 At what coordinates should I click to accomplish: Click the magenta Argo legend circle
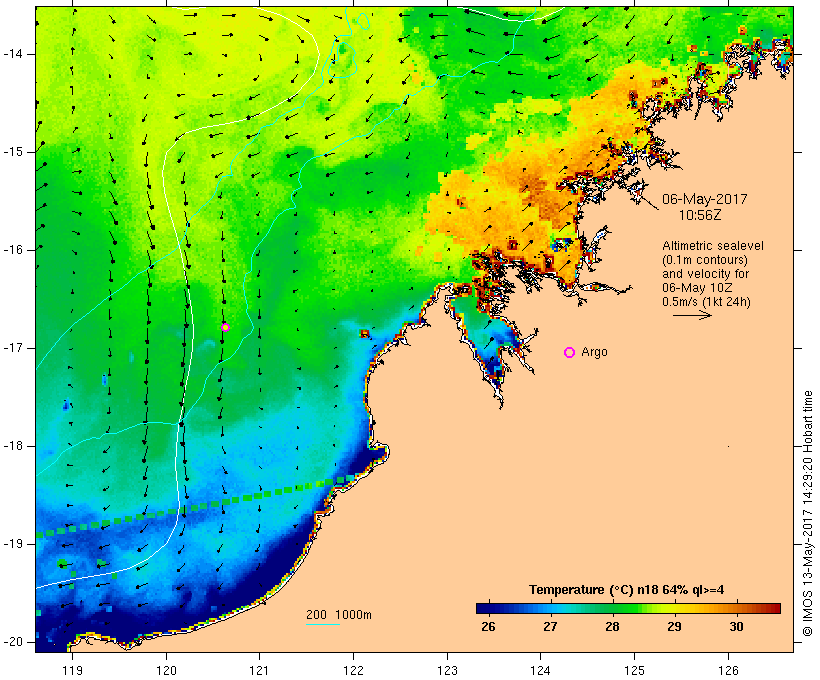(570, 353)
